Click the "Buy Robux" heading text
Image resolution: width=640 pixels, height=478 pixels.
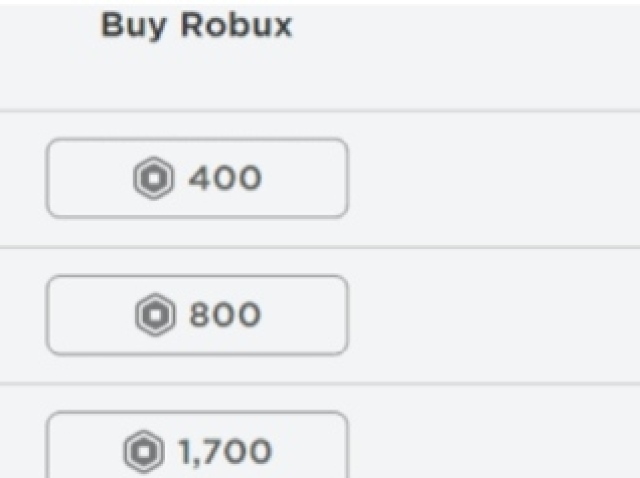pos(196,26)
